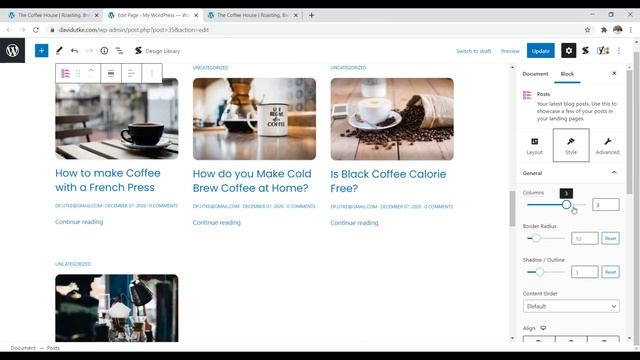The height and width of the screenshot is (360, 640).
Task: Click the French Press coffee cup image
Action: (x=117, y=122)
